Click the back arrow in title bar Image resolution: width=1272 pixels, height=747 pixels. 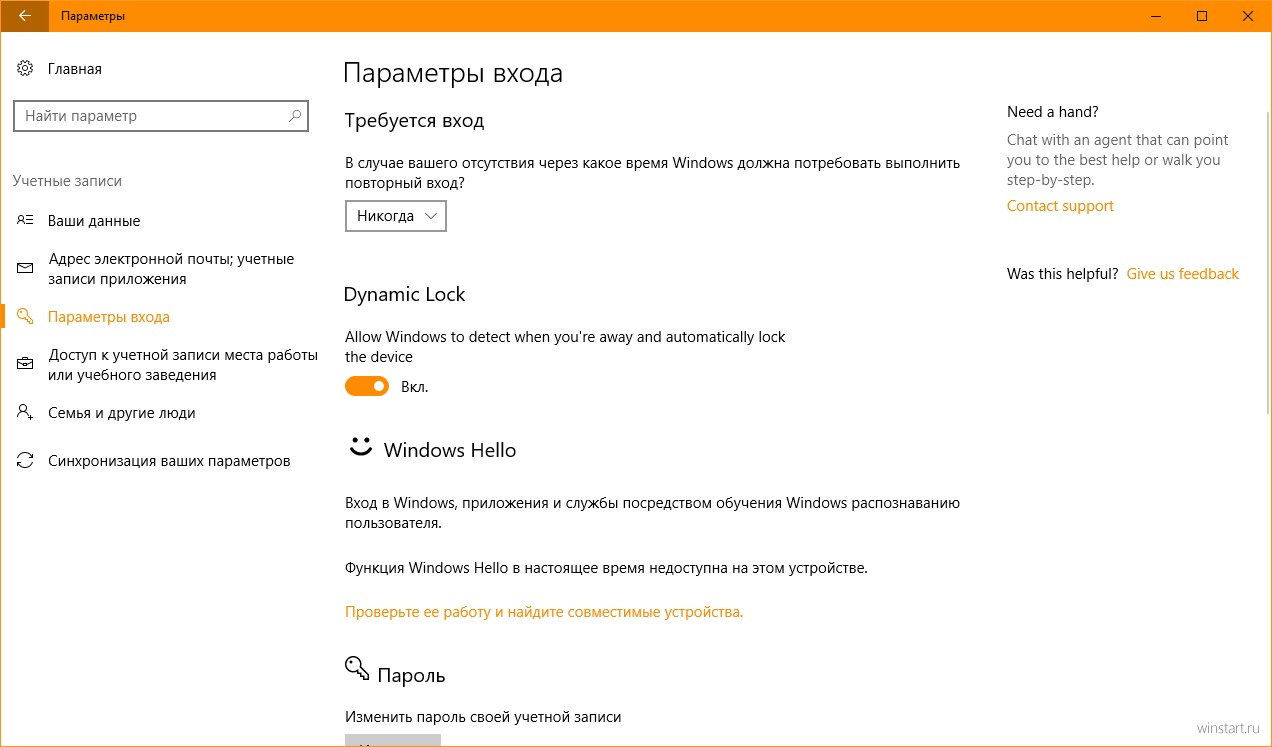(x=24, y=16)
